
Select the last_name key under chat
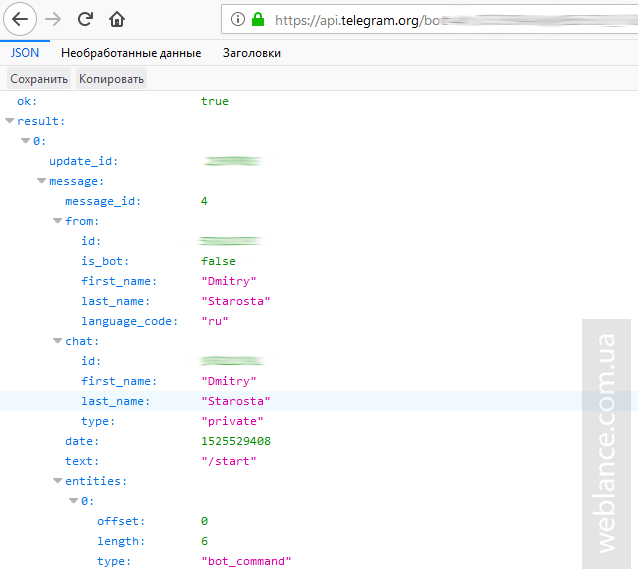(116, 401)
